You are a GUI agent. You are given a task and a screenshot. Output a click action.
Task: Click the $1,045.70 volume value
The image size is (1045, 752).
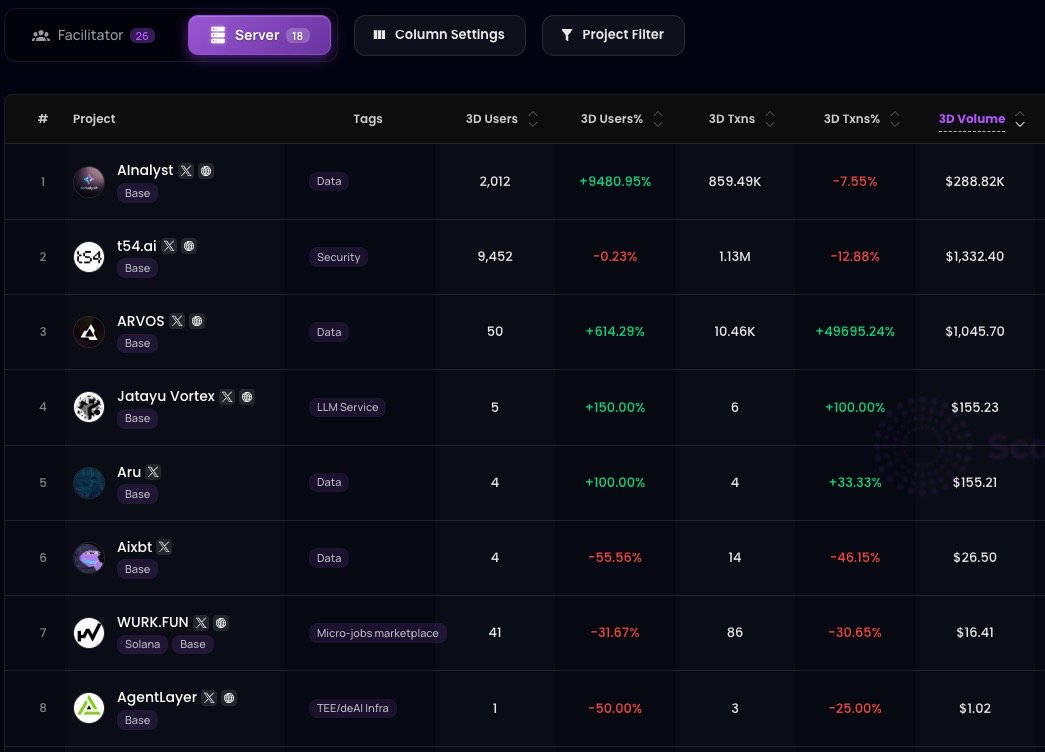pos(974,331)
